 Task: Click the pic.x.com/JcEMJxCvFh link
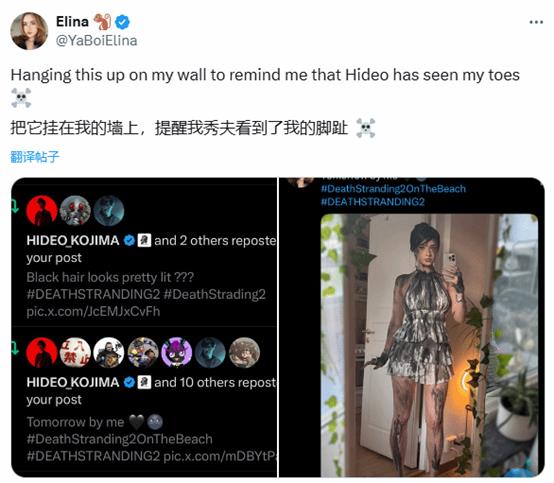point(93,311)
